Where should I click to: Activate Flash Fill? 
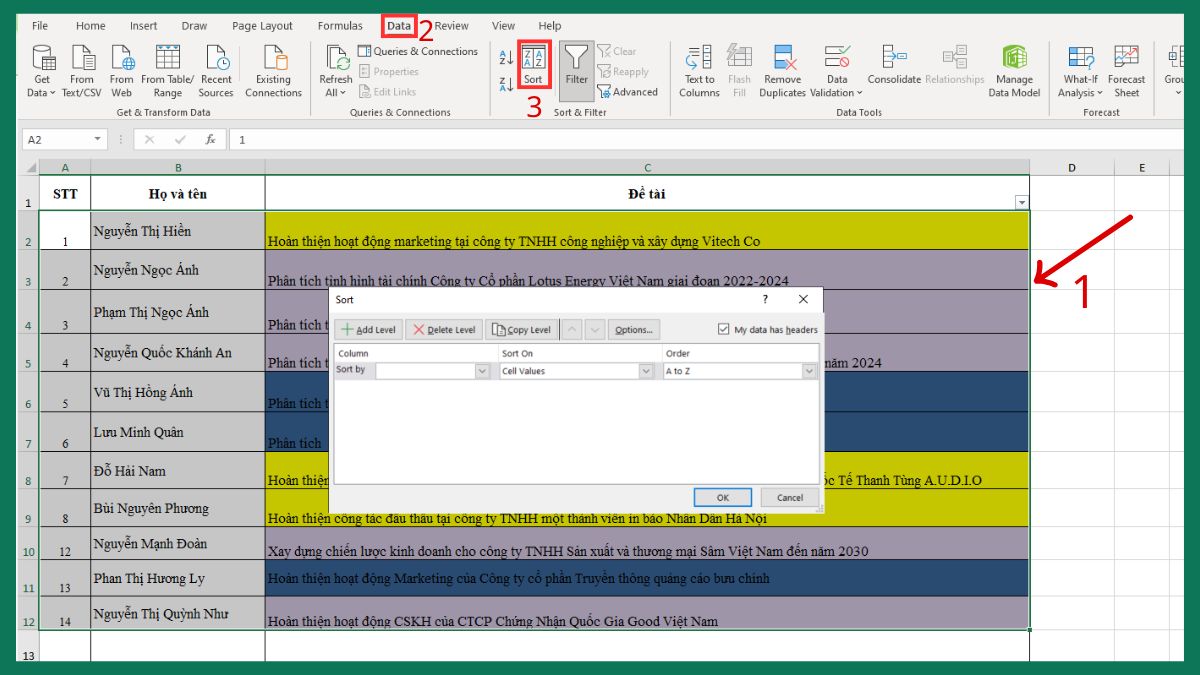[x=739, y=70]
